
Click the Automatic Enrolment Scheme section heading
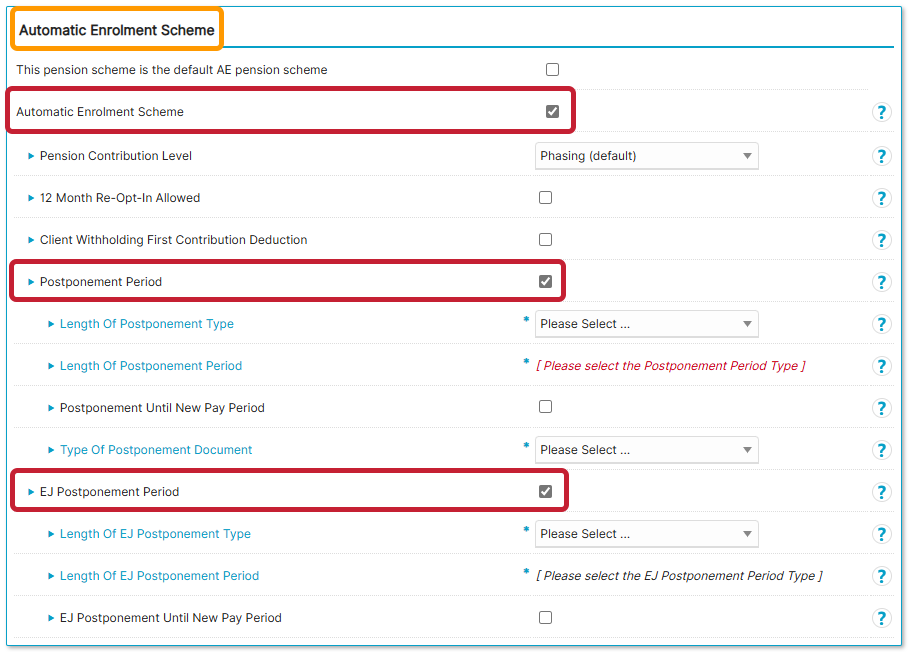coord(117,30)
